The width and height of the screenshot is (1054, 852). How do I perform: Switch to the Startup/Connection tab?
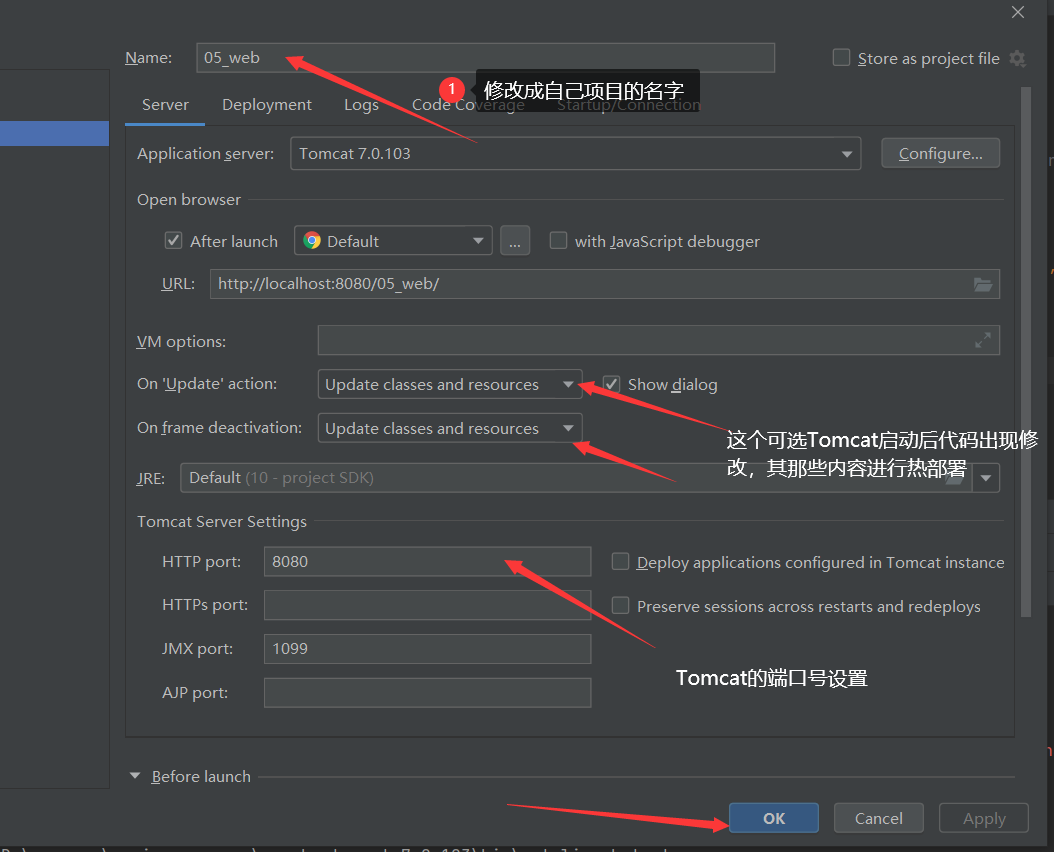pos(629,105)
